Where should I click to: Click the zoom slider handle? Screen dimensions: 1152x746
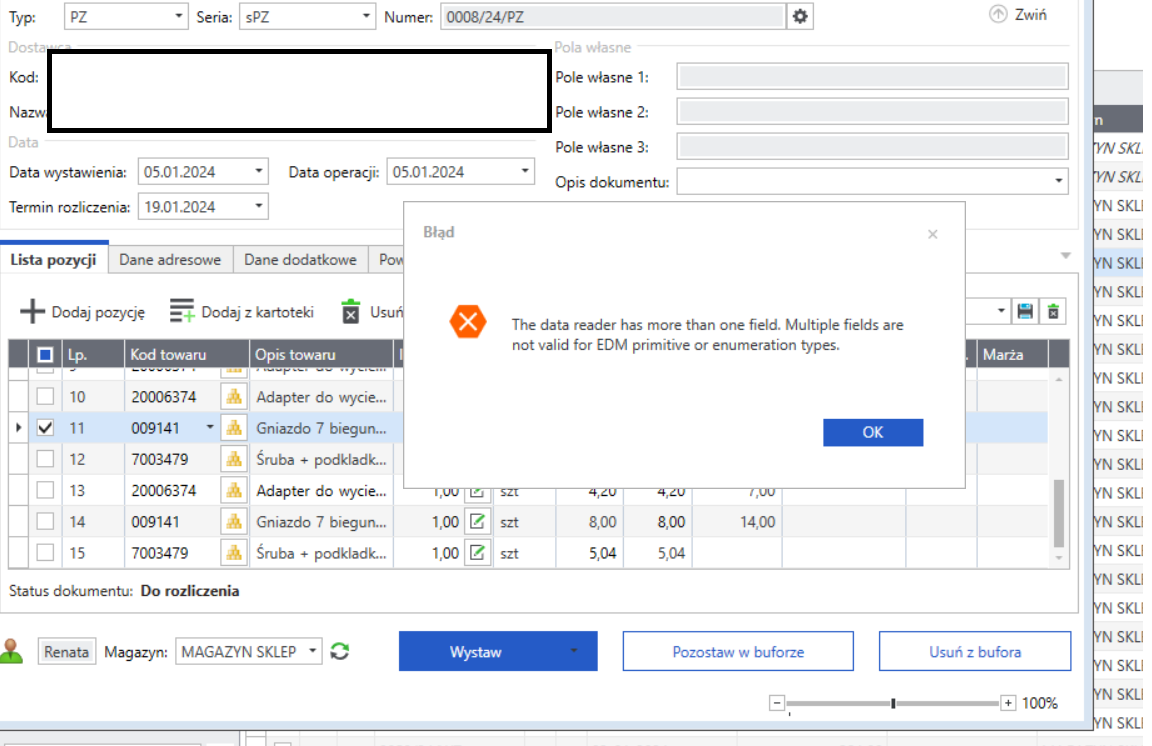(x=893, y=703)
